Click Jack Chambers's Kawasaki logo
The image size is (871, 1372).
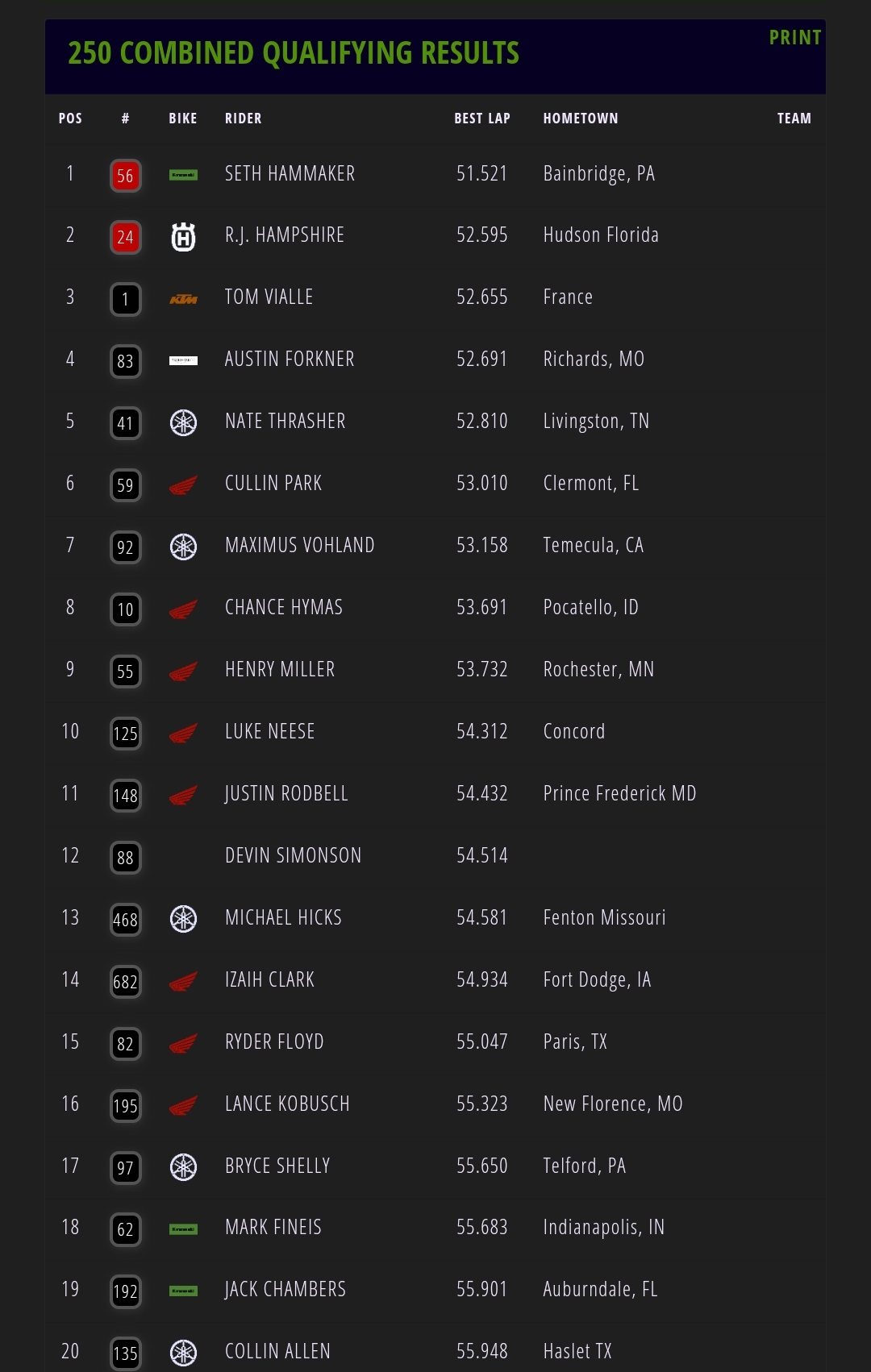tap(183, 1291)
